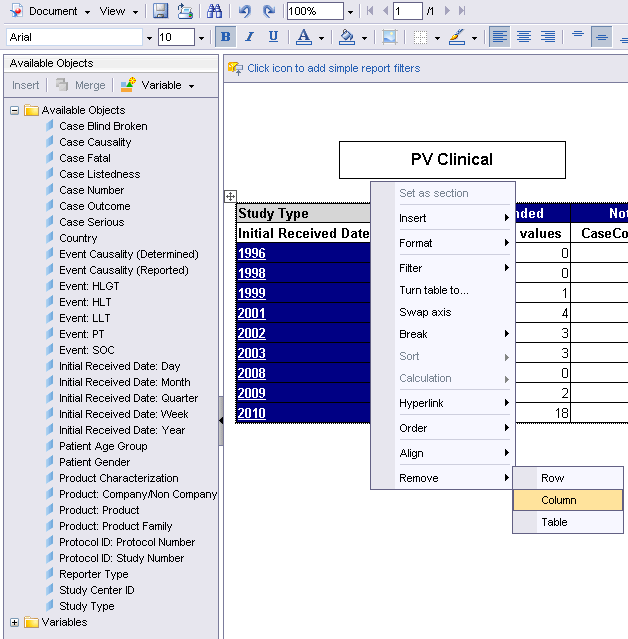The image size is (628, 639).
Task: Open the Order submenu
Action: point(454,428)
